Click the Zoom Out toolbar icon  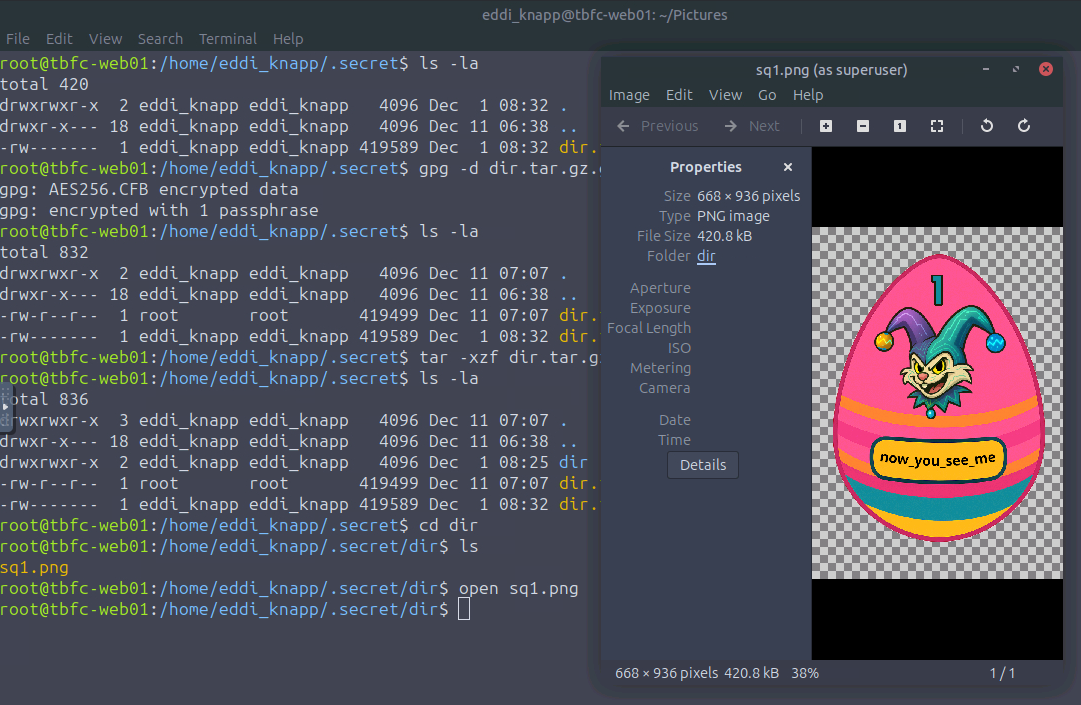[863, 126]
